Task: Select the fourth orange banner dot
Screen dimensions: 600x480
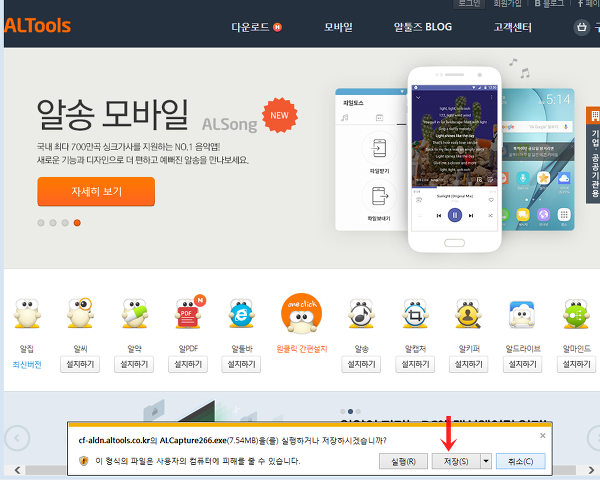Action: pyautogui.click(x=77, y=223)
